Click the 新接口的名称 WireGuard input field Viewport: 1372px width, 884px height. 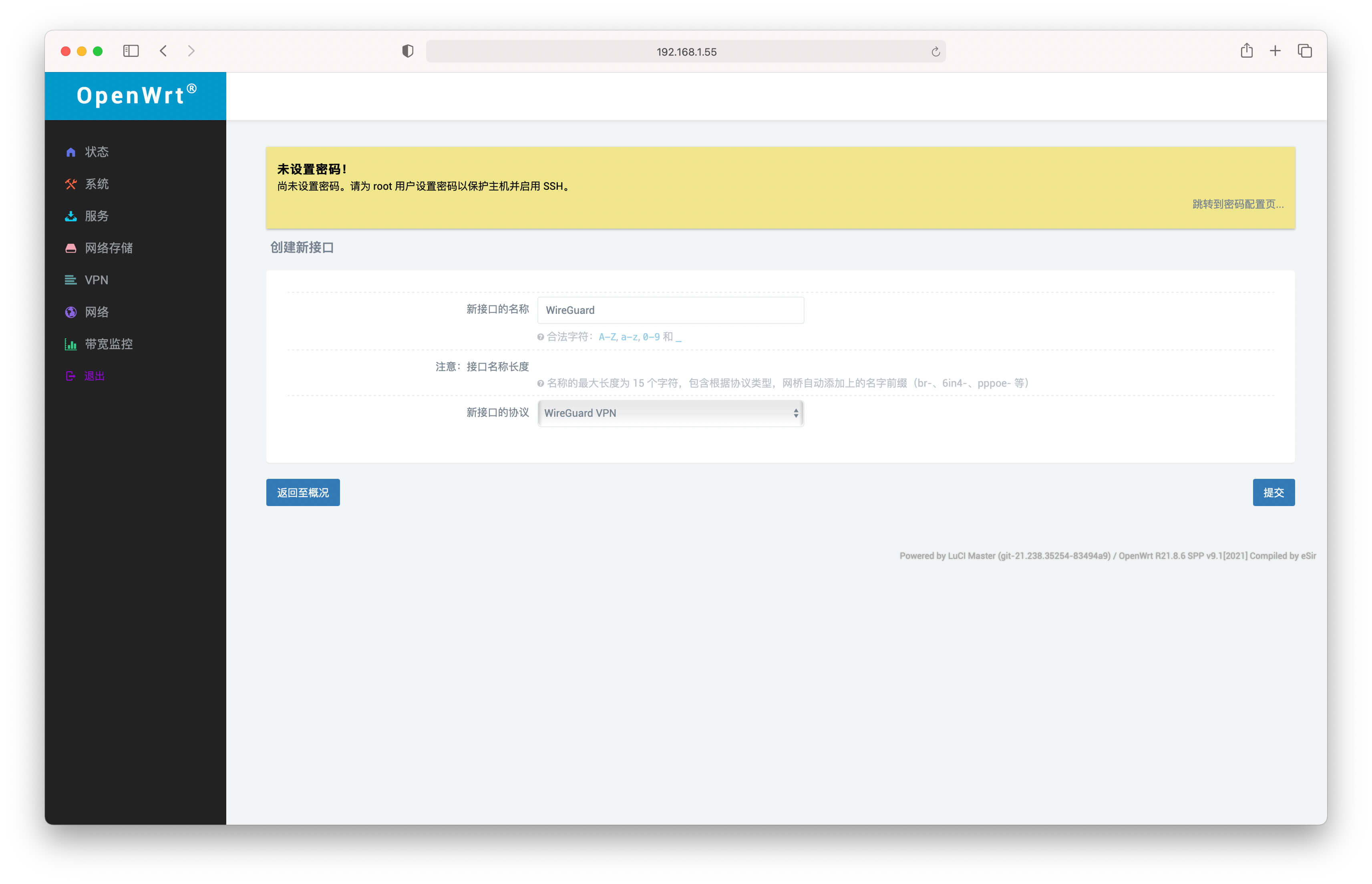(x=670, y=310)
